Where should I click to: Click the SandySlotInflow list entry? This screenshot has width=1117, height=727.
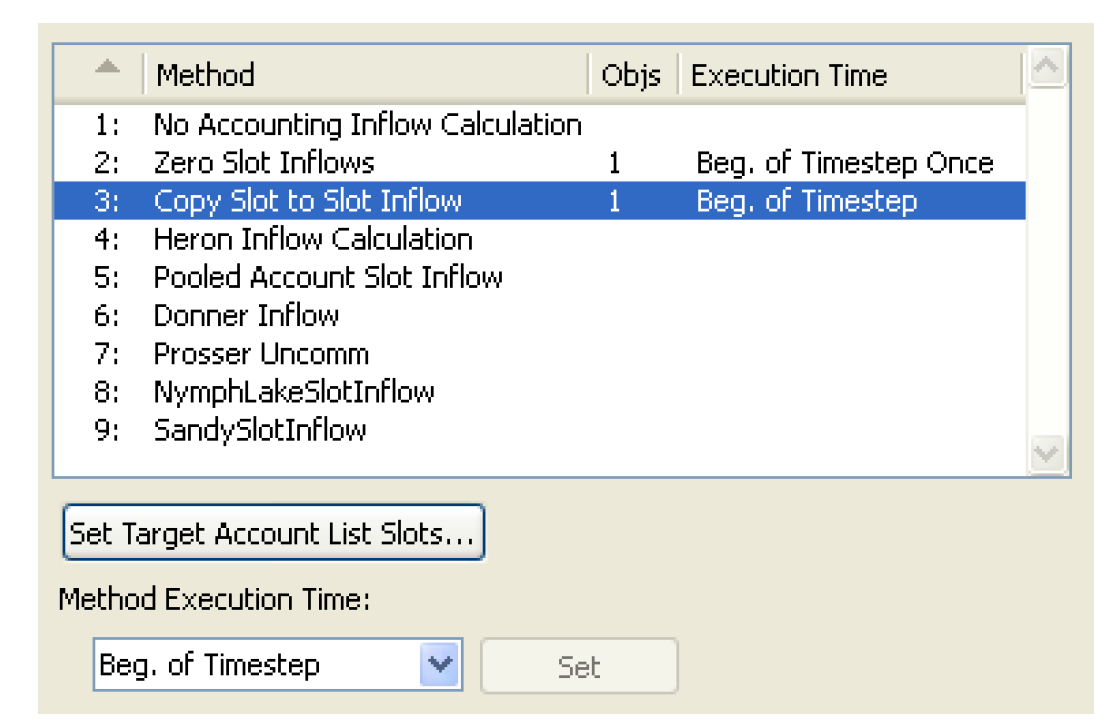[x=260, y=431]
